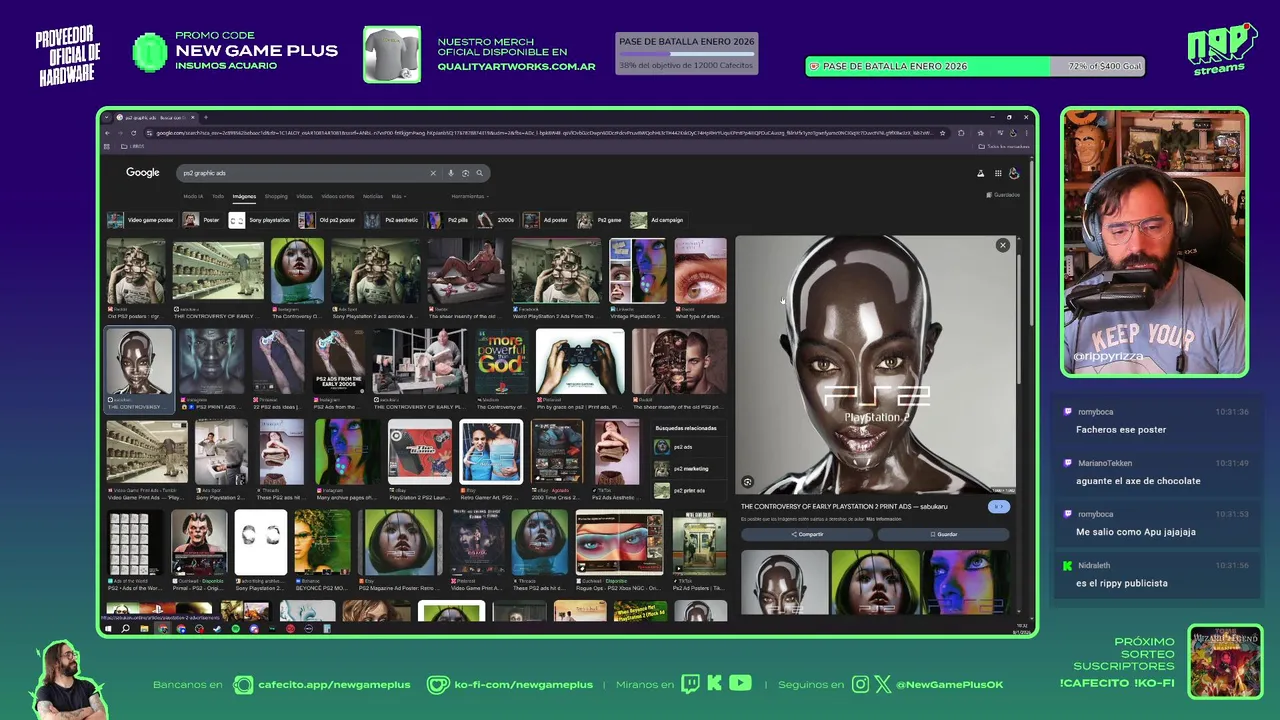Select the Sony playstation filter chip
Image resolution: width=1280 pixels, height=720 pixels.
coord(260,220)
